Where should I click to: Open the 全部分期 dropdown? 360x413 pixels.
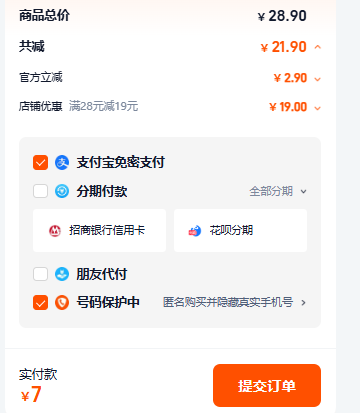278,191
